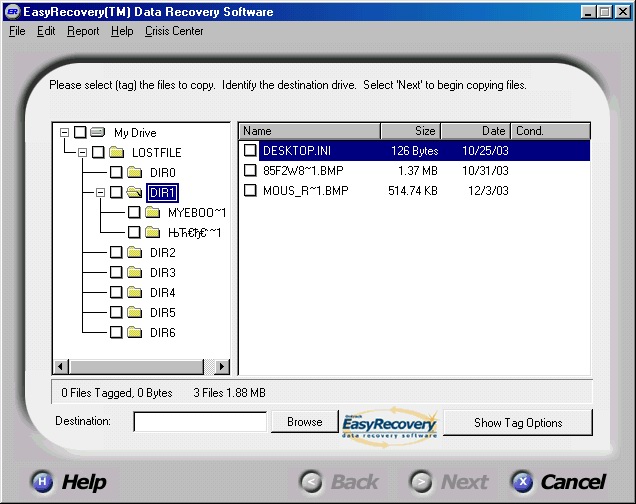Collapse the DIR1 tree node

click(x=101, y=192)
